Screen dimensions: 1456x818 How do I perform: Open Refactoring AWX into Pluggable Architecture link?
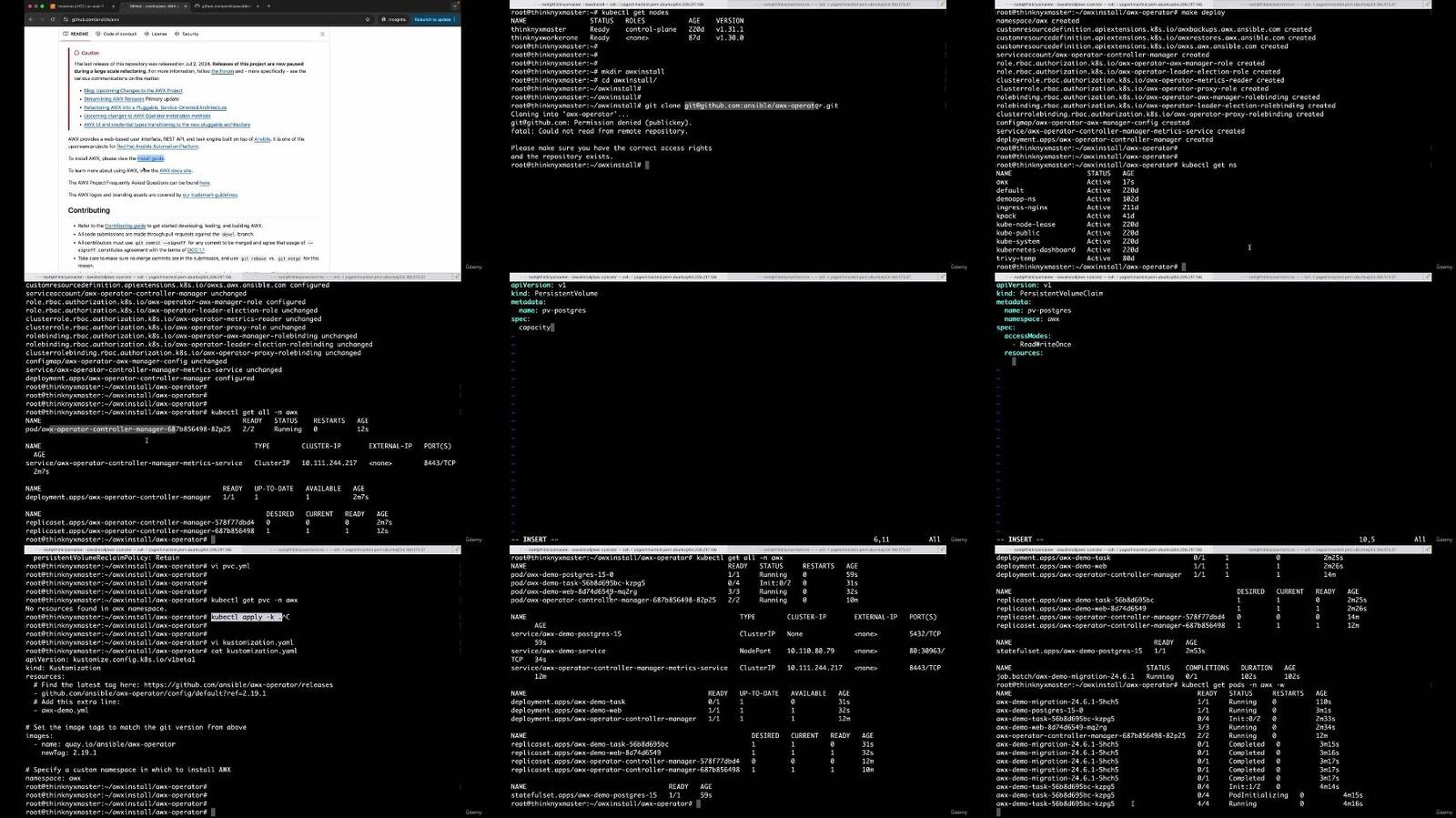tap(155, 107)
